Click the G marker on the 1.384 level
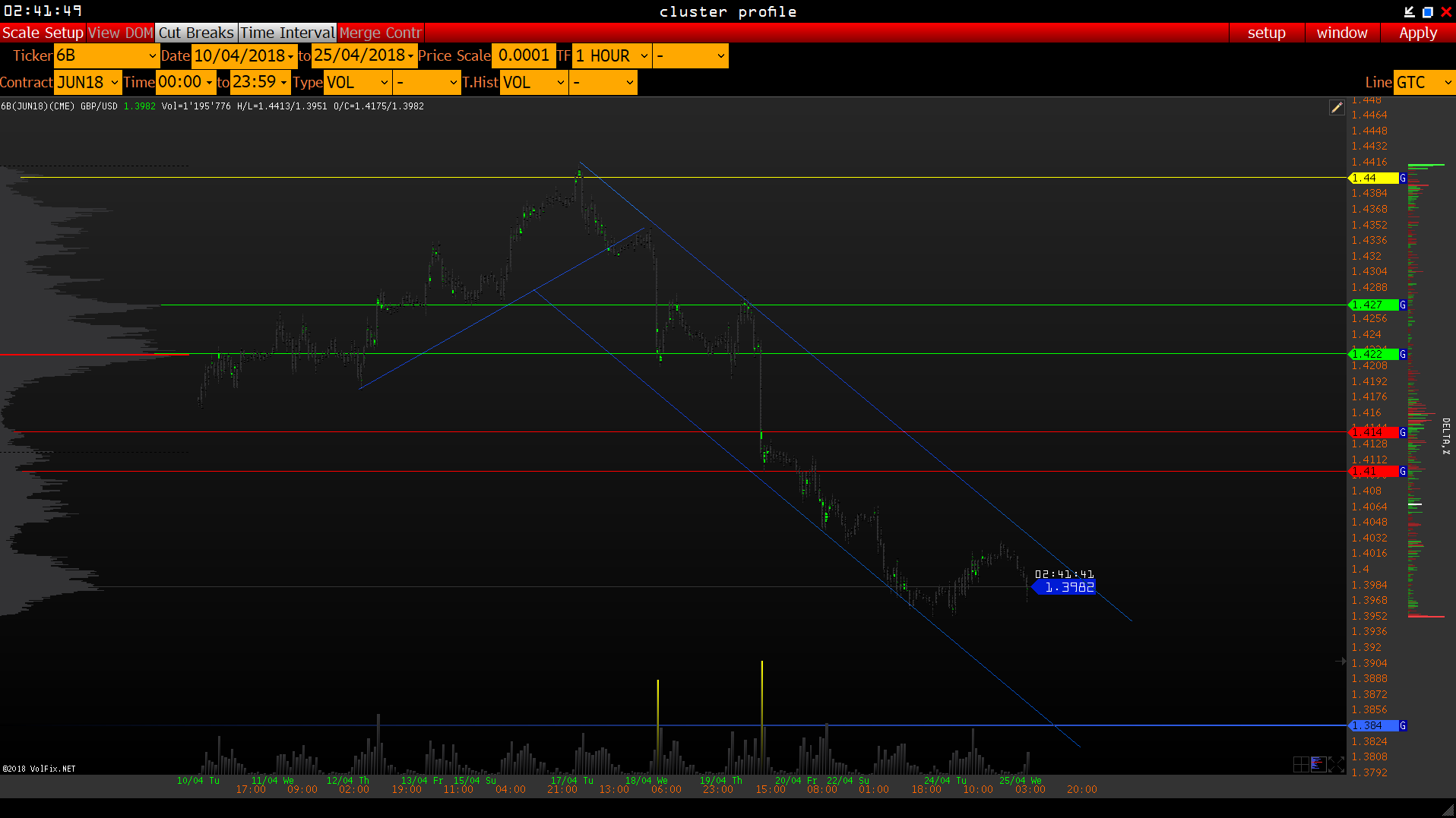Image resolution: width=1456 pixels, height=818 pixels. click(x=1403, y=726)
